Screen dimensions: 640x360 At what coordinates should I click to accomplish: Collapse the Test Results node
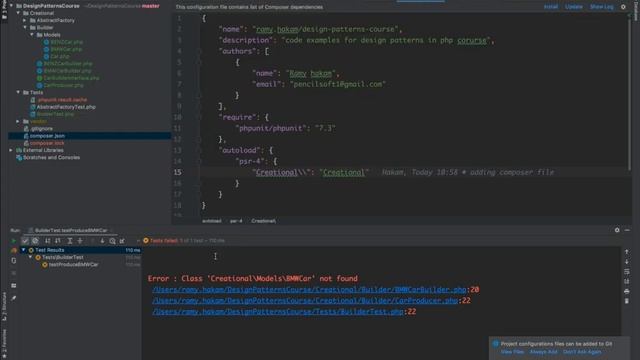pyautogui.click(x=24, y=250)
